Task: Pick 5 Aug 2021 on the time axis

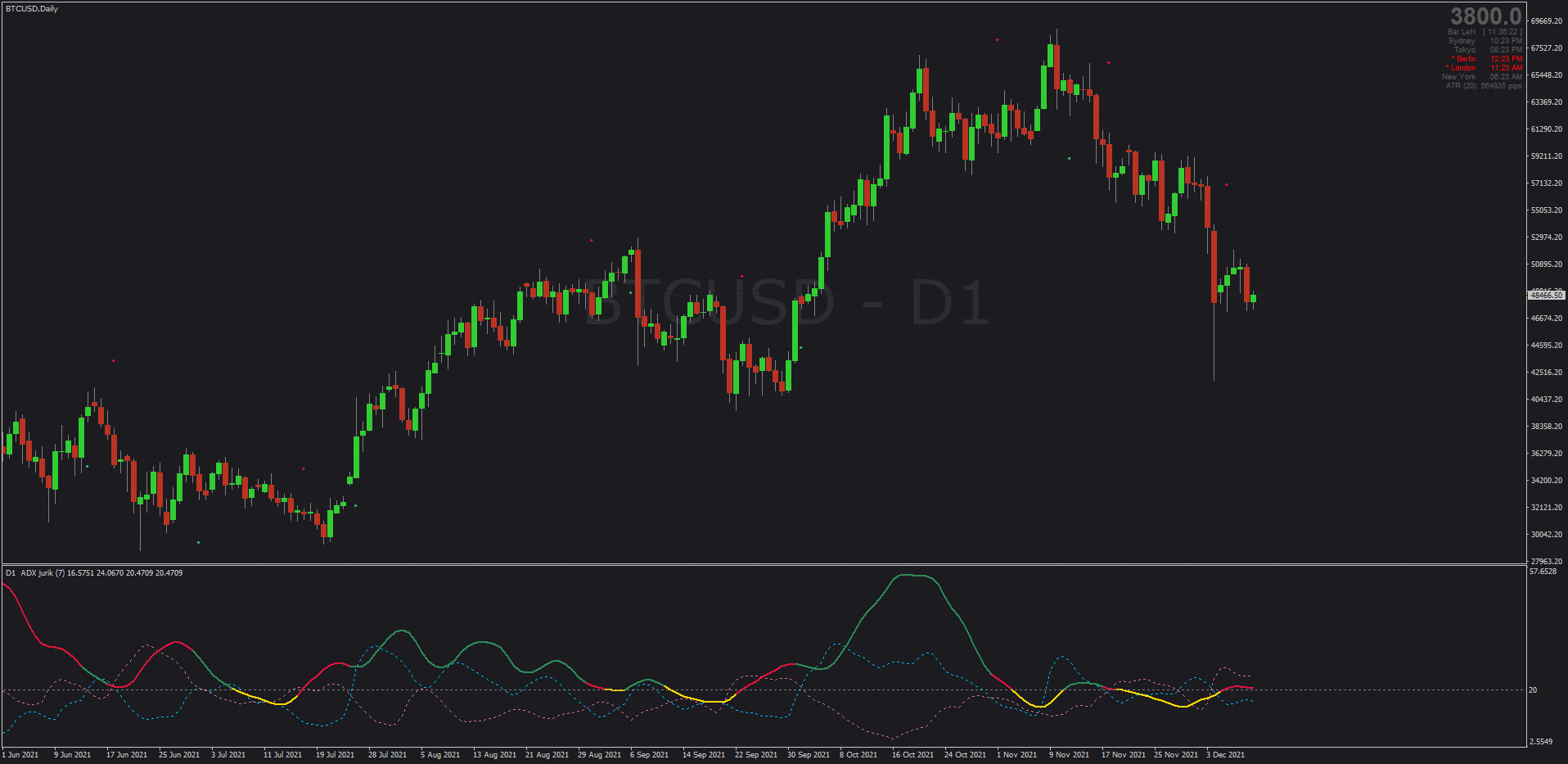Action: pos(440,755)
